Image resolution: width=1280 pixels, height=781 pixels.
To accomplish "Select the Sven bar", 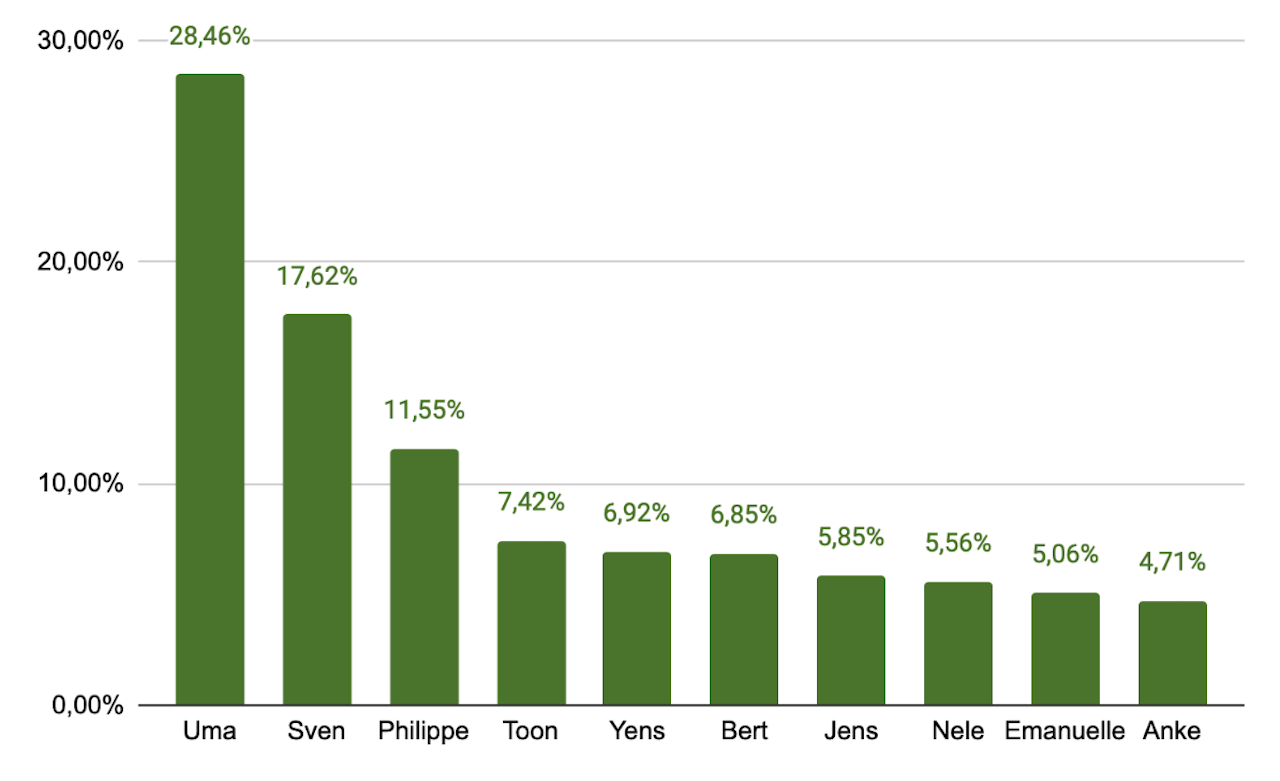I will (x=317, y=510).
